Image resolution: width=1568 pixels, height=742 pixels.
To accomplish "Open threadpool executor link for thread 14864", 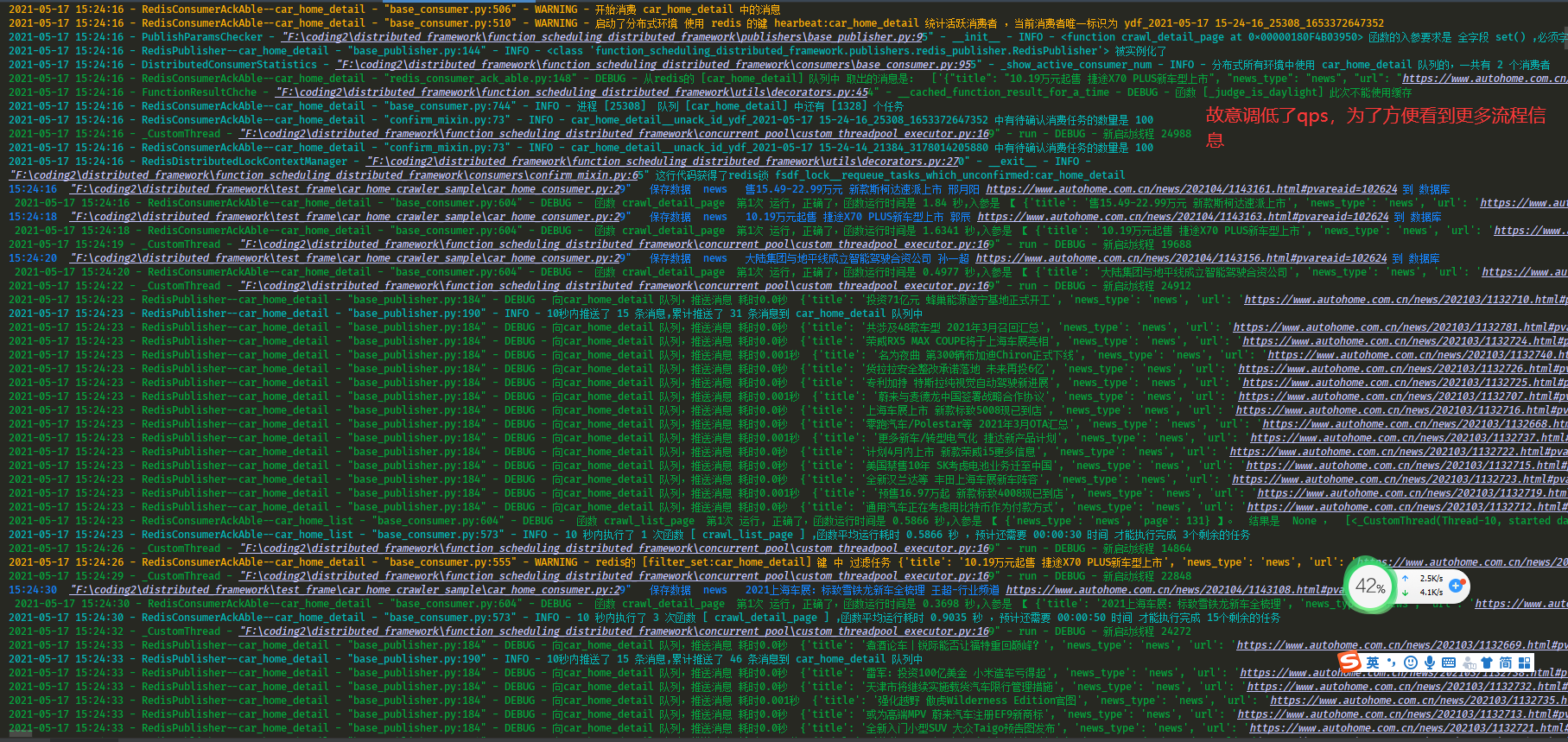I will tap(614, 549).
